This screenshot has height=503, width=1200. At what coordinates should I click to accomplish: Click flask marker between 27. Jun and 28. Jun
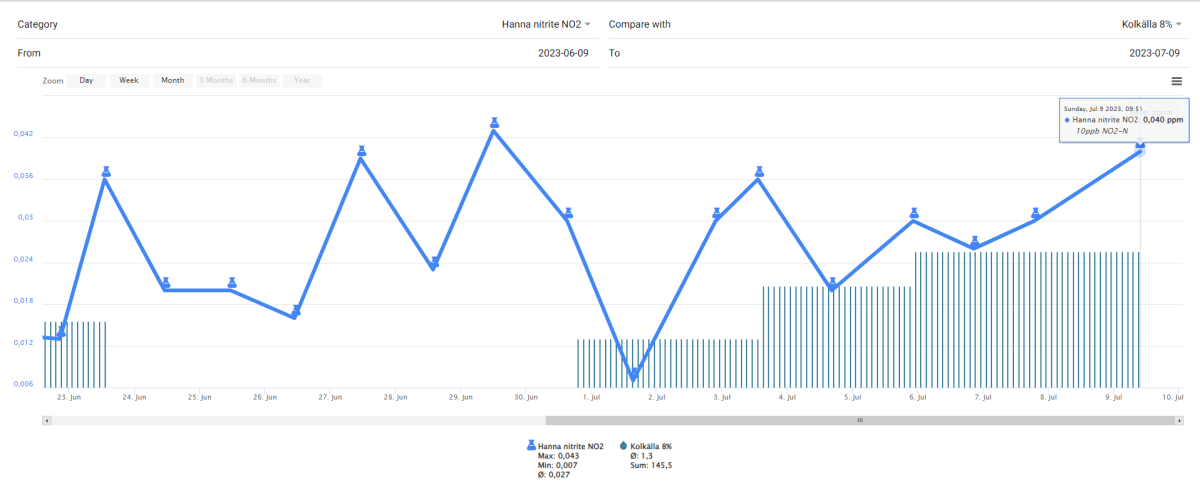362,151
